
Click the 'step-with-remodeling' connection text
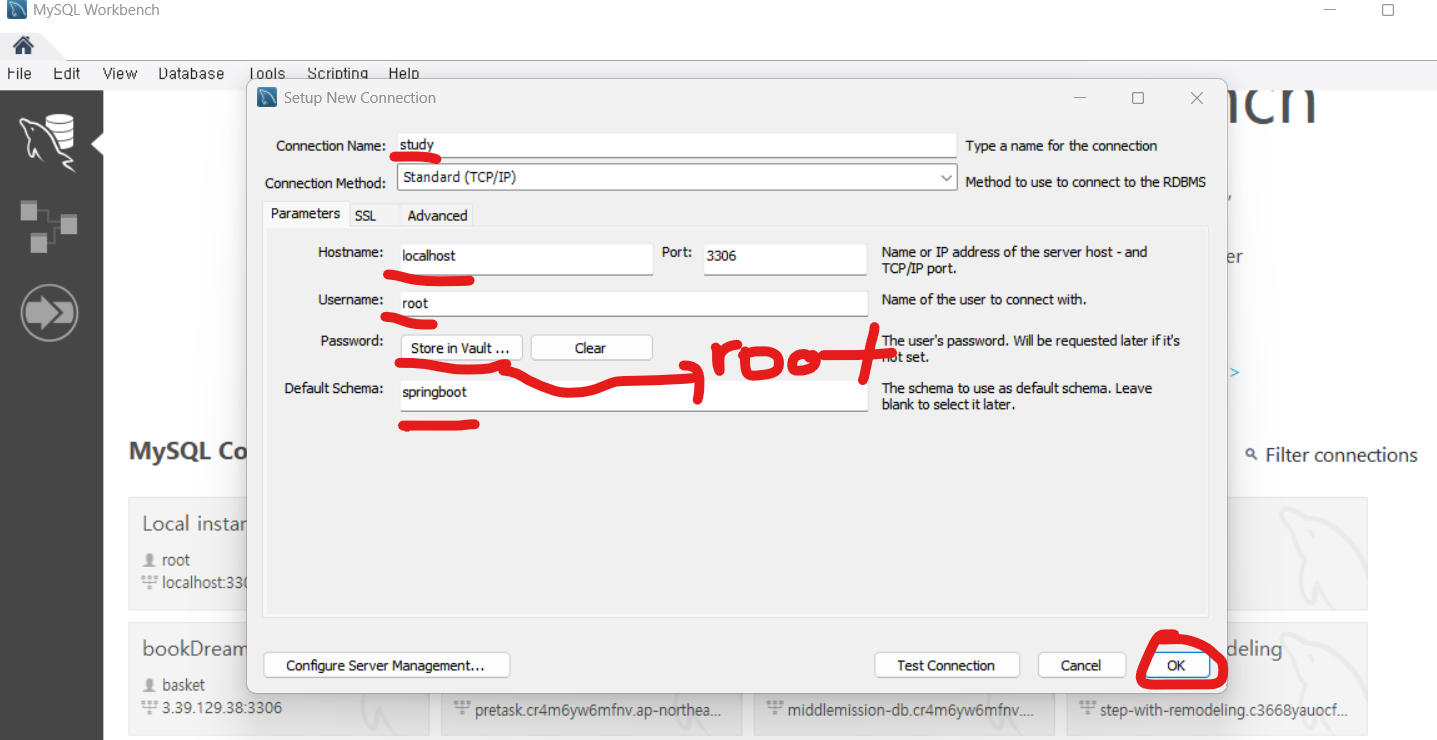(1223, 710)
